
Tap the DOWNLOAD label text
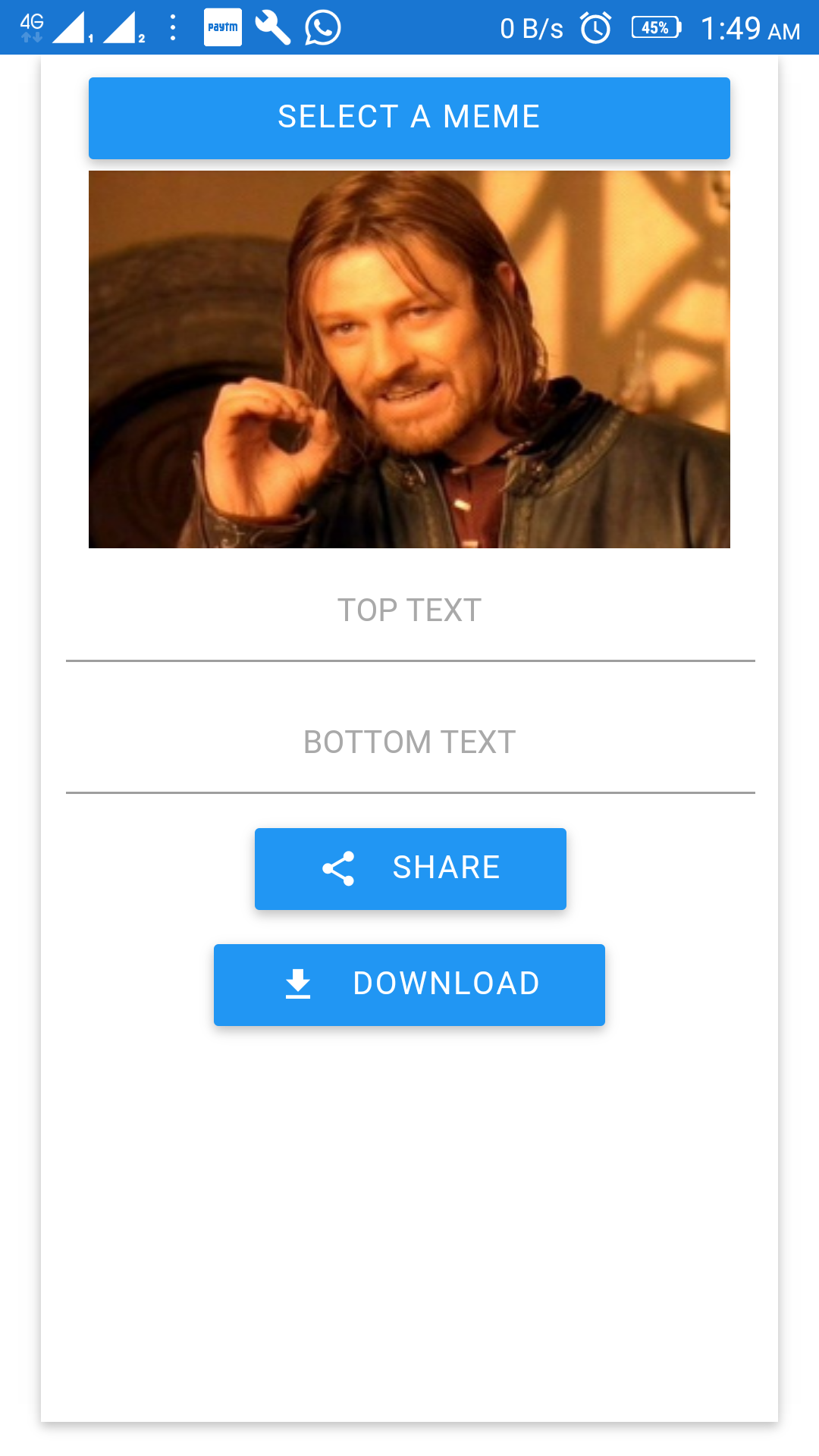[x=447, y=984]
